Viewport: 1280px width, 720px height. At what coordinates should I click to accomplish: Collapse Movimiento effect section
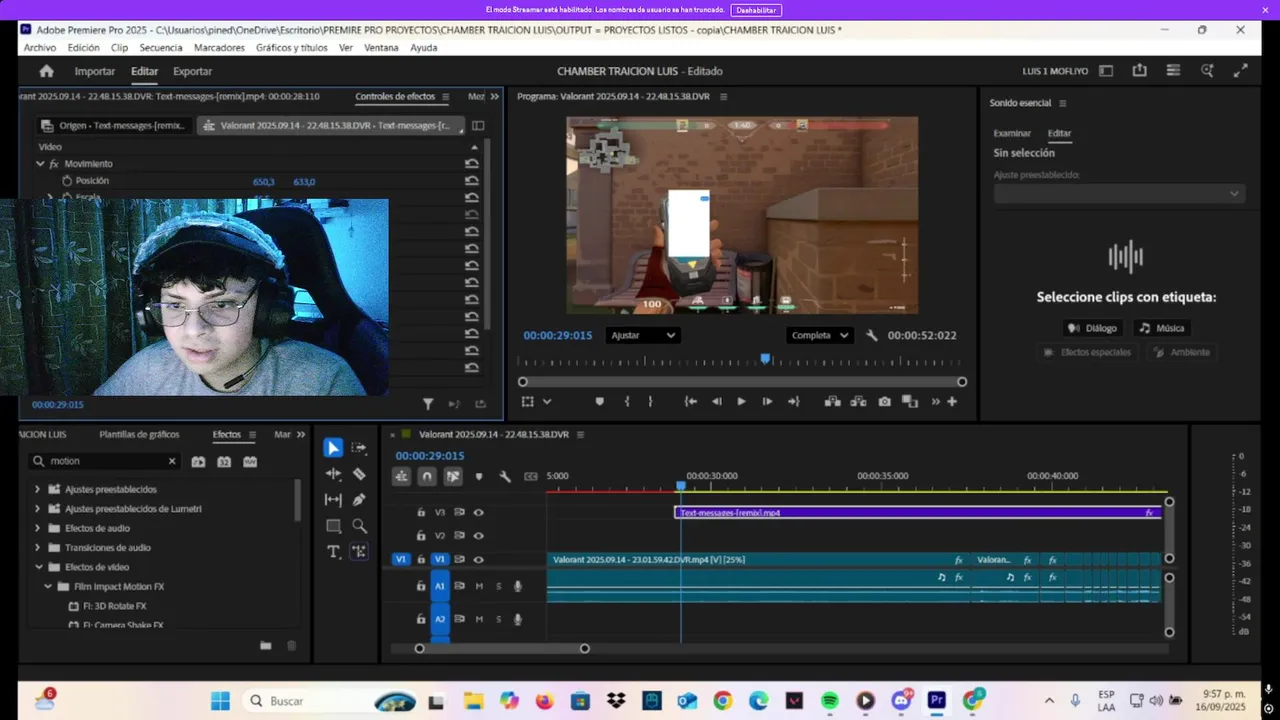tap(40, 164)
